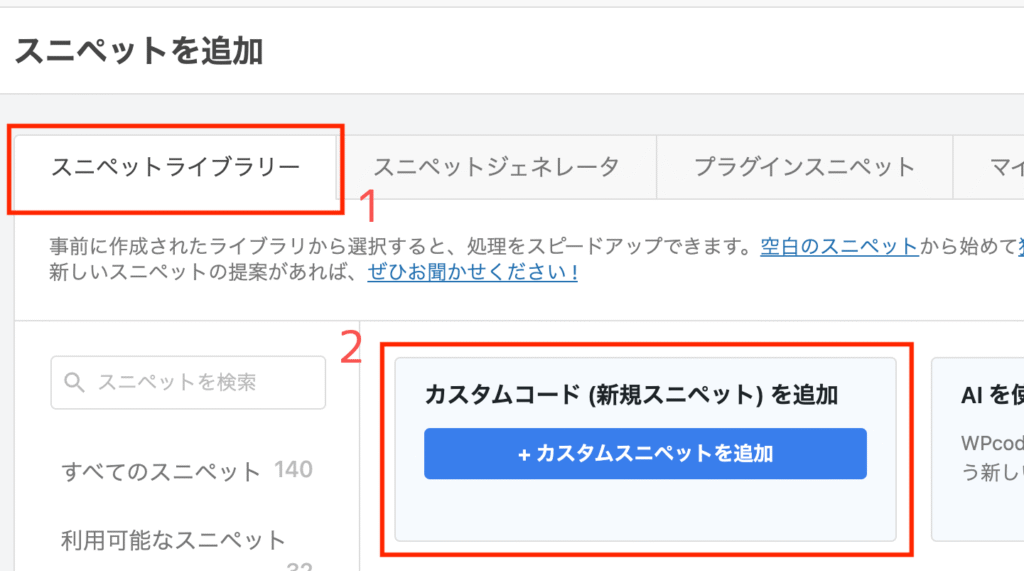Click the WPcode description text in AI card
Image resolution: width=1024 pixels, height=571 pixels.
point(992,457)
